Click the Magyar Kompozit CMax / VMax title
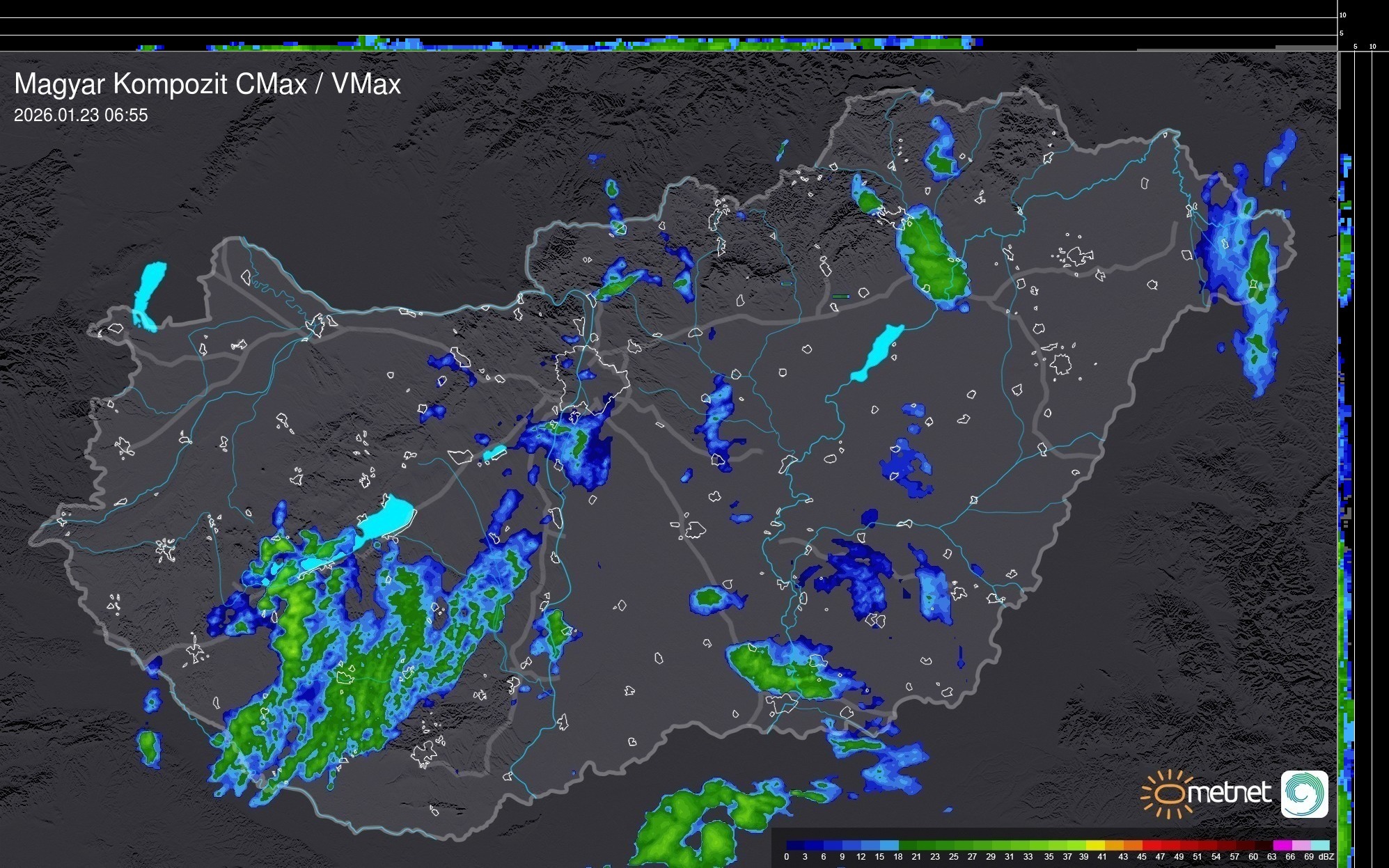This screenshot has height=868, width=1389. tap(207, 84)
